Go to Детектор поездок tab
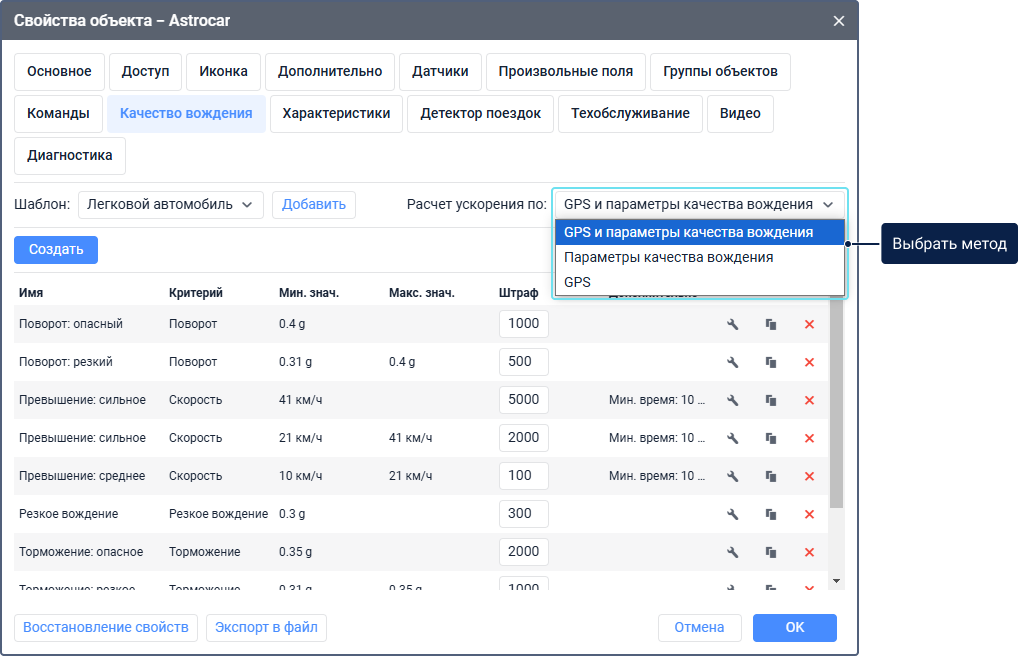The width and height of the screenshot is (1020, 656). point(480,114)
